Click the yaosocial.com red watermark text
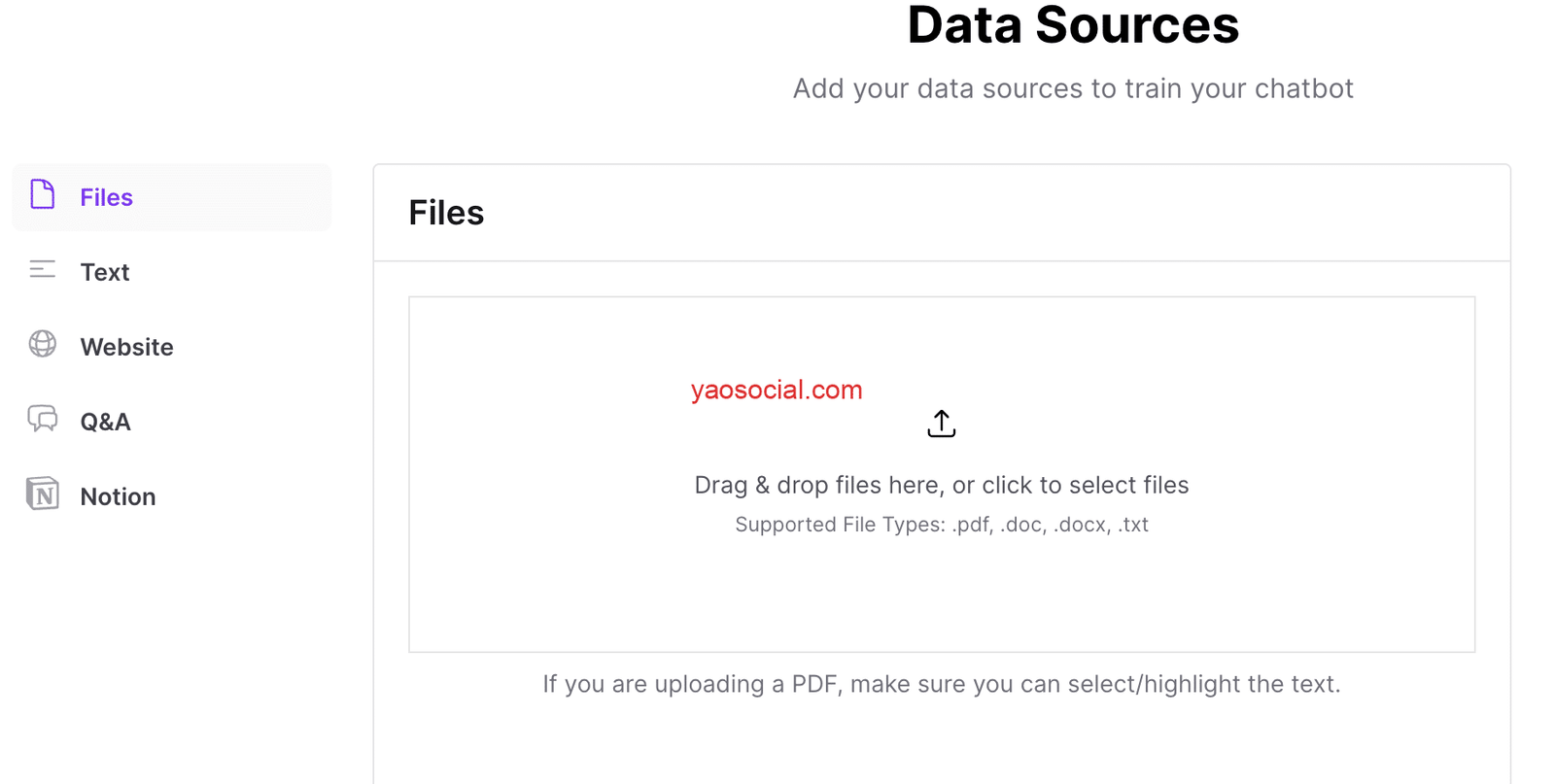The width and height of the screenshot is (1555, 784). click(777, 390)
